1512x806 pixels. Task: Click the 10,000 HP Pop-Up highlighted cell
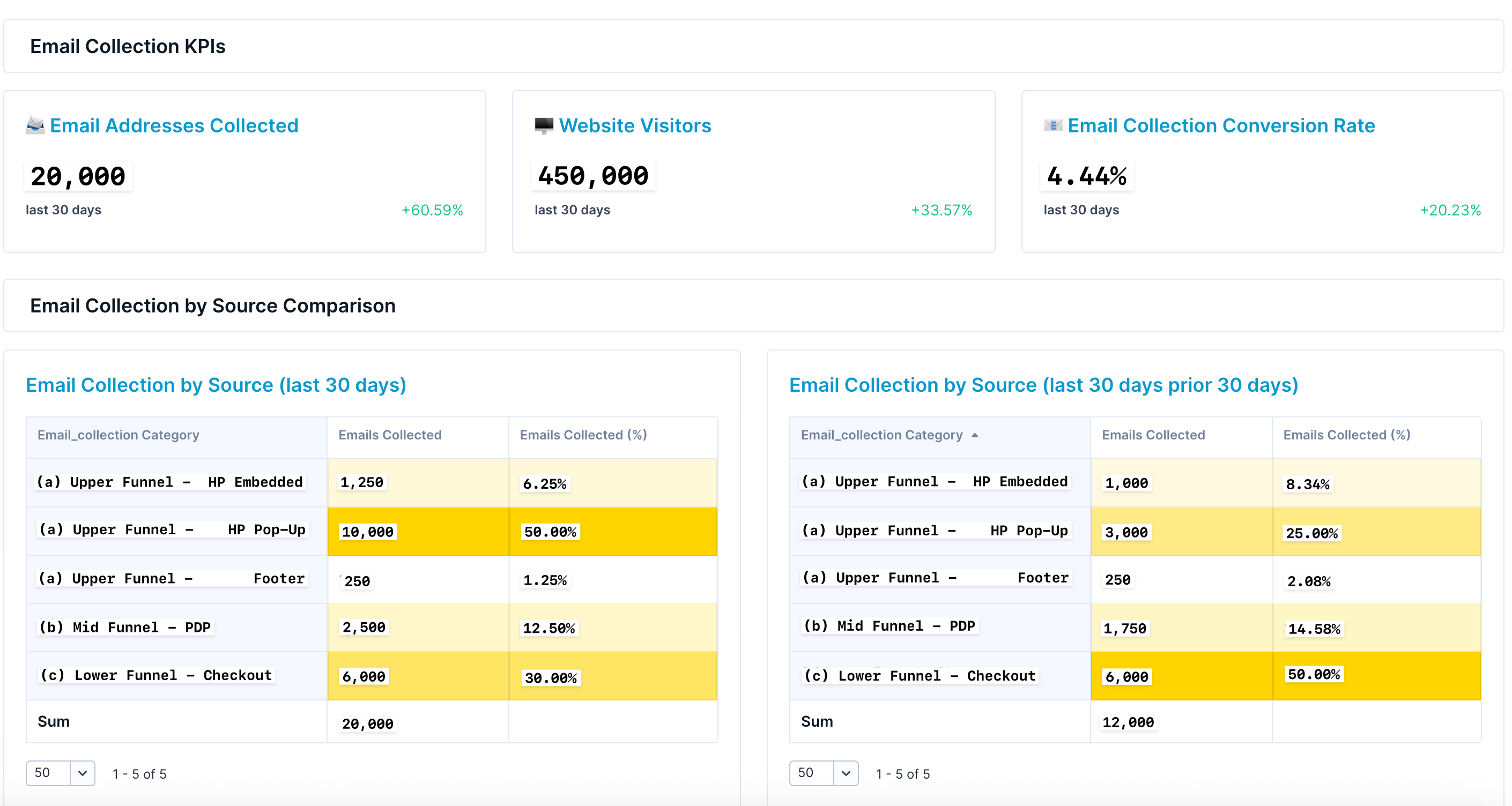pyautogui.click(x=368, y=532)
